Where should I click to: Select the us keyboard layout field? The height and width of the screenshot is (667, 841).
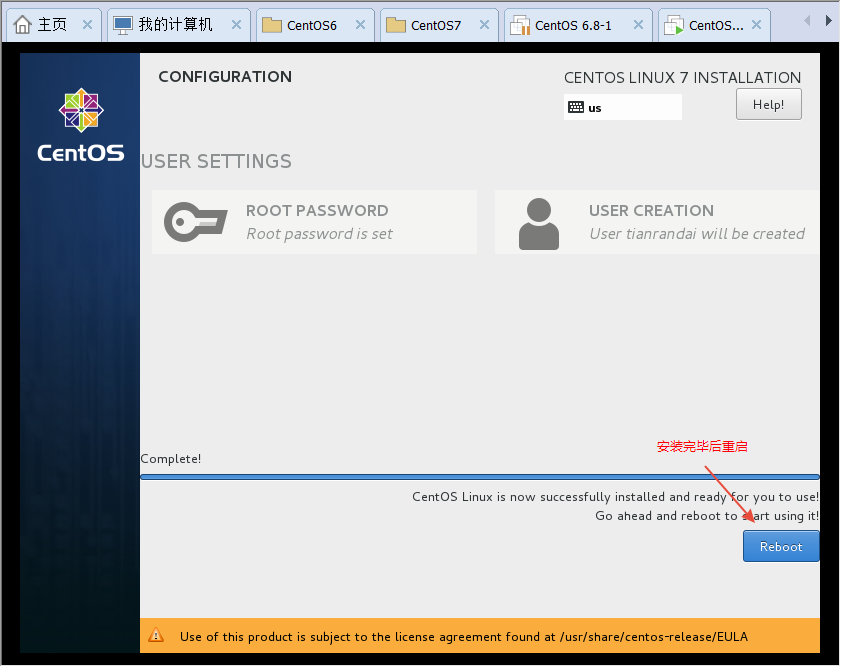click(x=622, y=107)
